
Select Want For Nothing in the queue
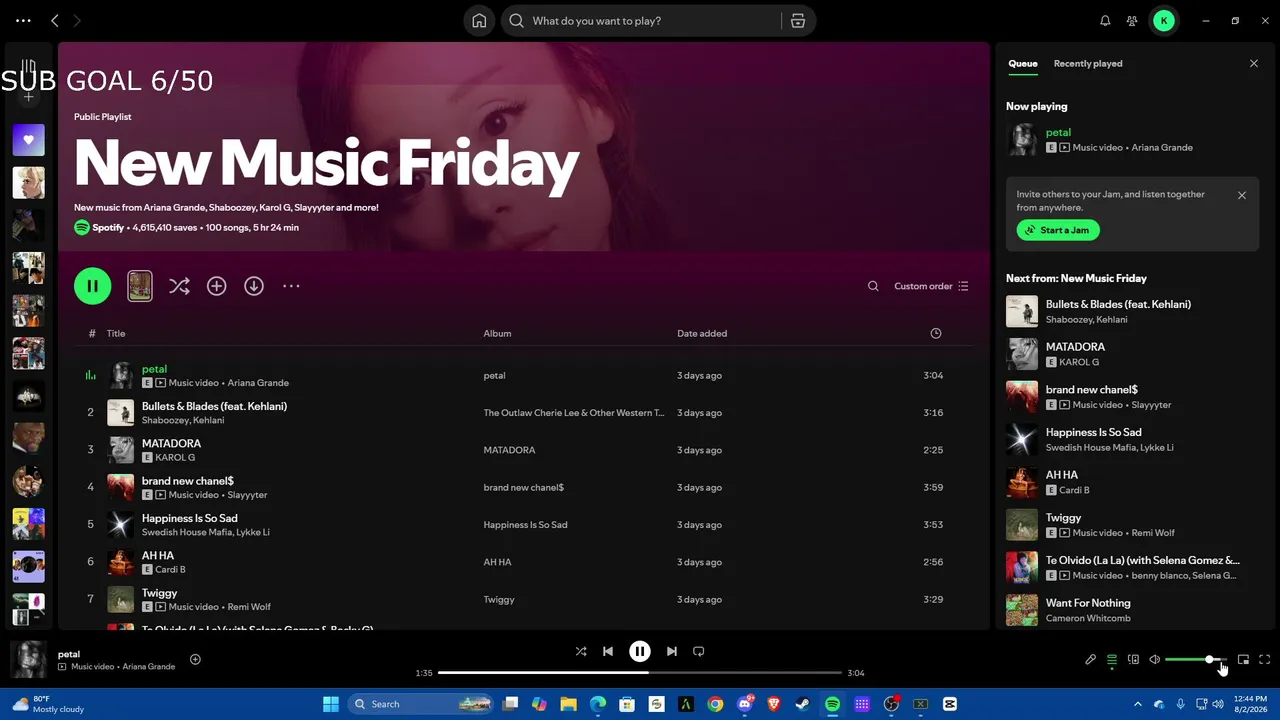tap(1132, 610)
